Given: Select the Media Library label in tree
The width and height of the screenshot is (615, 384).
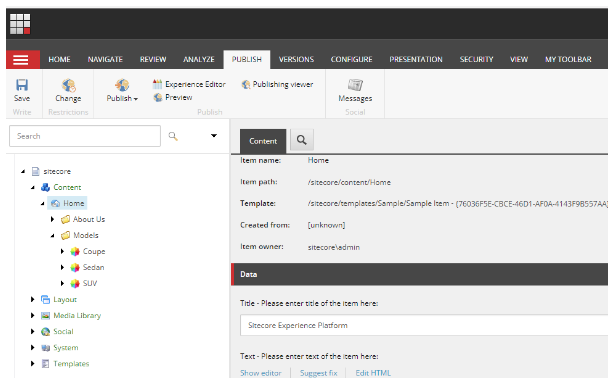Looking at the screenshot, I should tap(77, 316).
